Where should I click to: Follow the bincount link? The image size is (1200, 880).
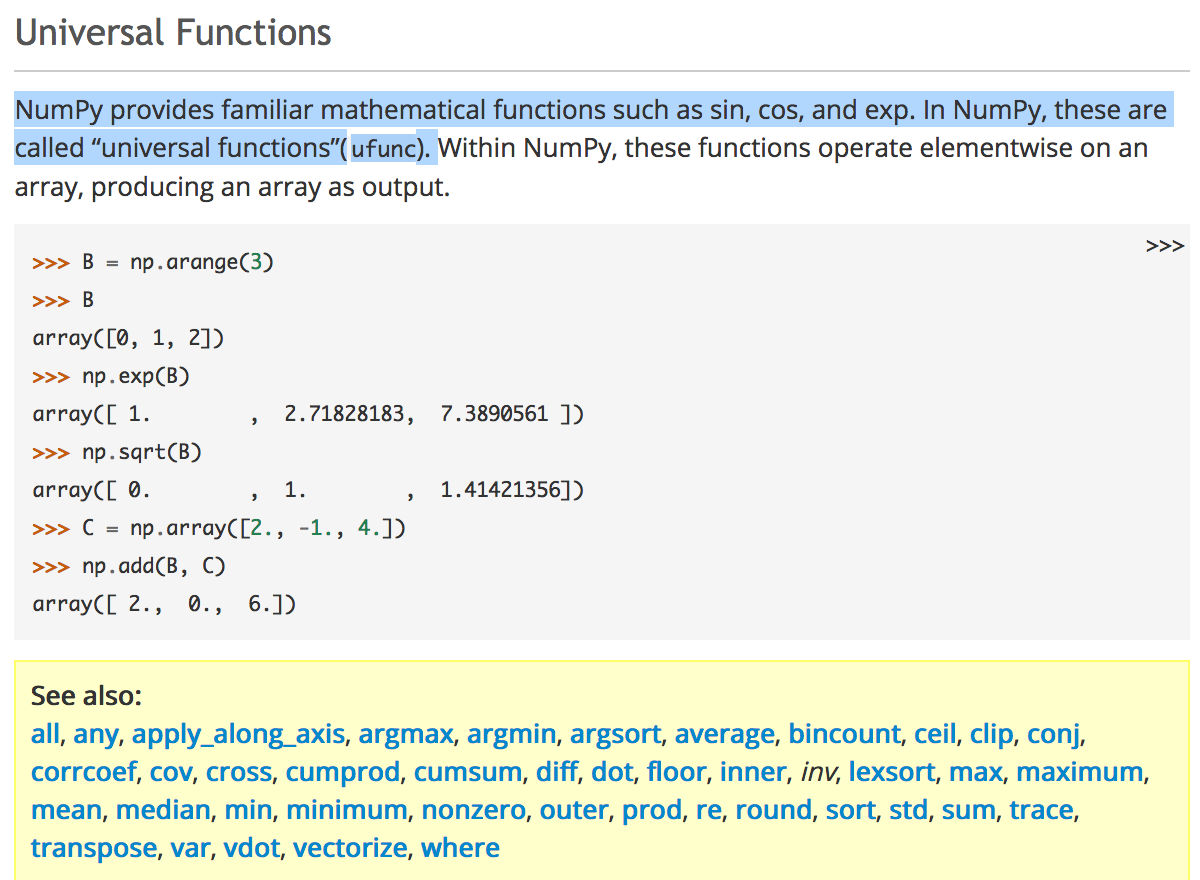click(844, 734)
